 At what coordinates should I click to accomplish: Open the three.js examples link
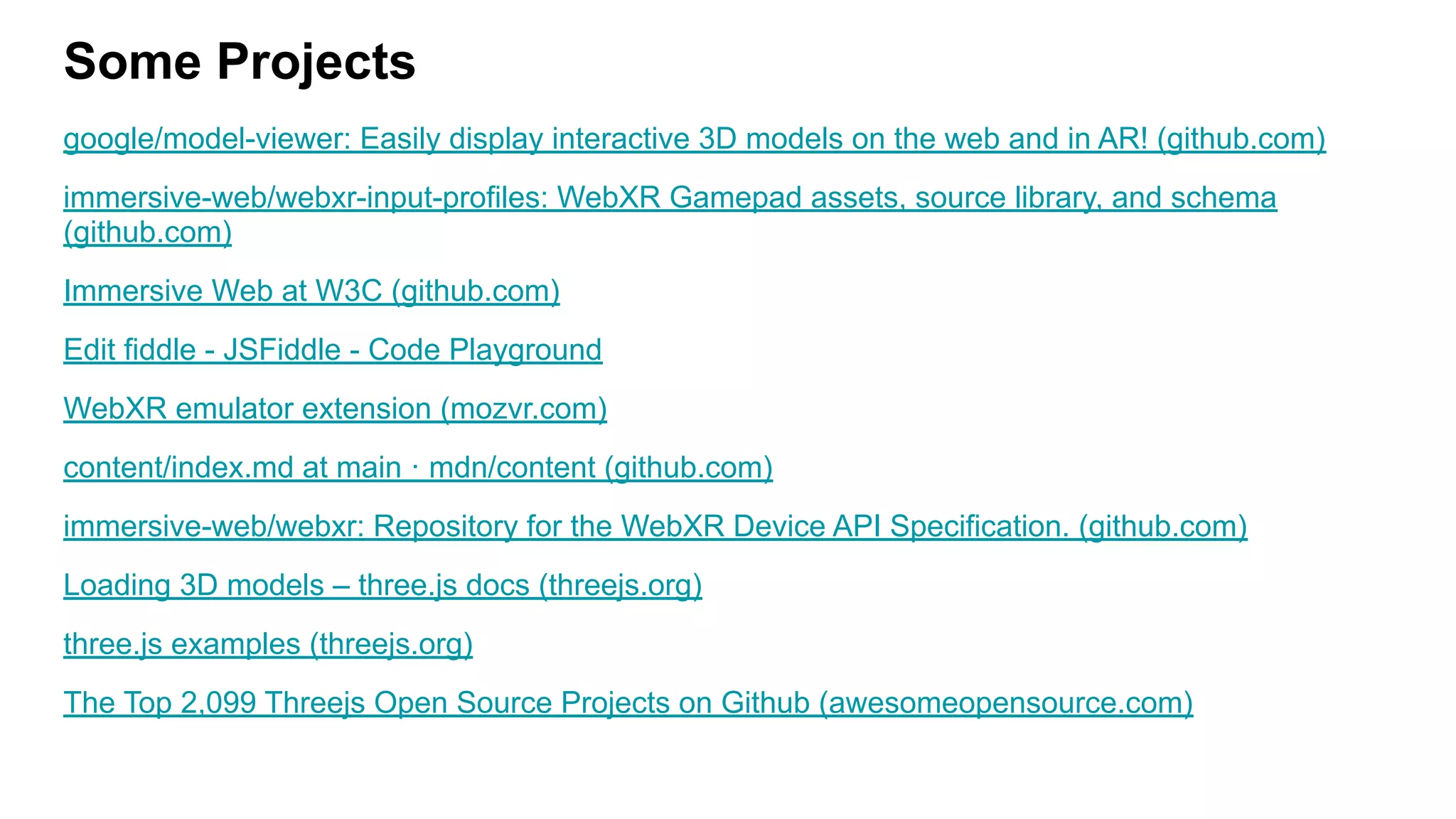point(268,644)
